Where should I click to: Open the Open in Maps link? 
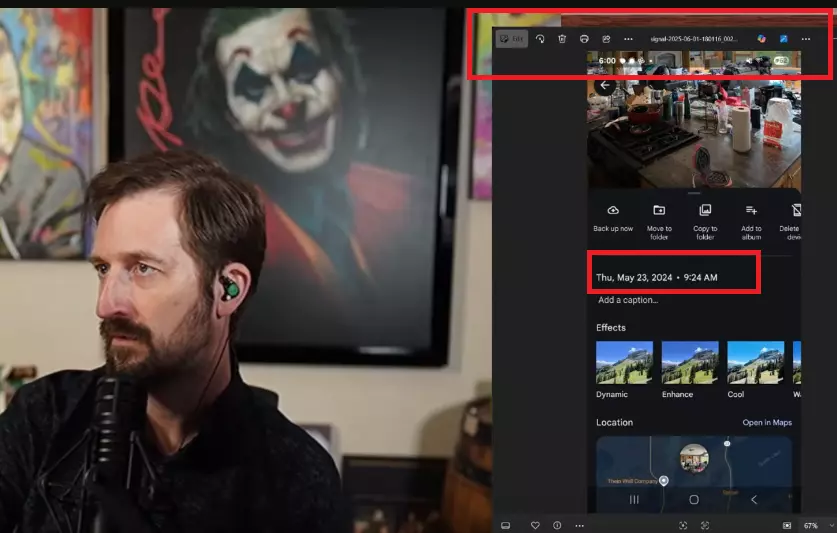767,422
